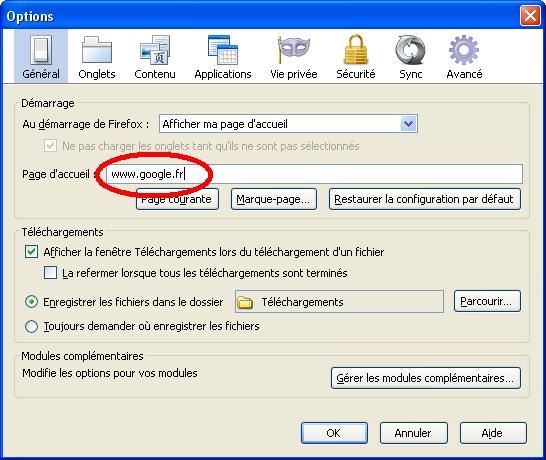Toggle Afficher la fenêtre Téléchargements checkbox
The image size is (546, 460).
pos(31,251)
